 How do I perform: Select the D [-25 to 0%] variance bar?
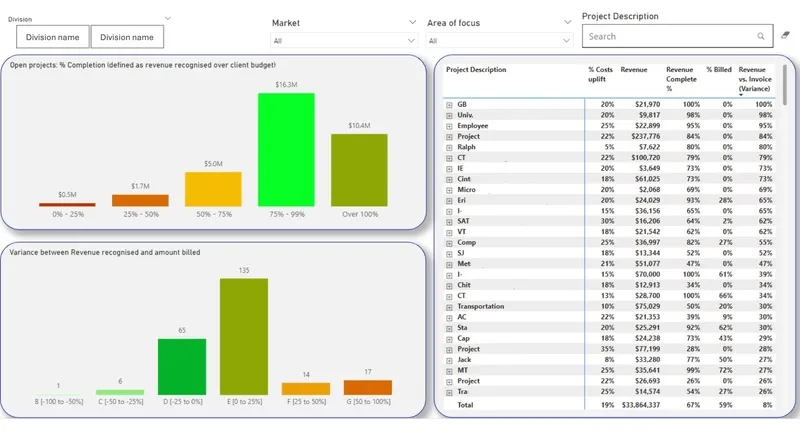(182, 367)
